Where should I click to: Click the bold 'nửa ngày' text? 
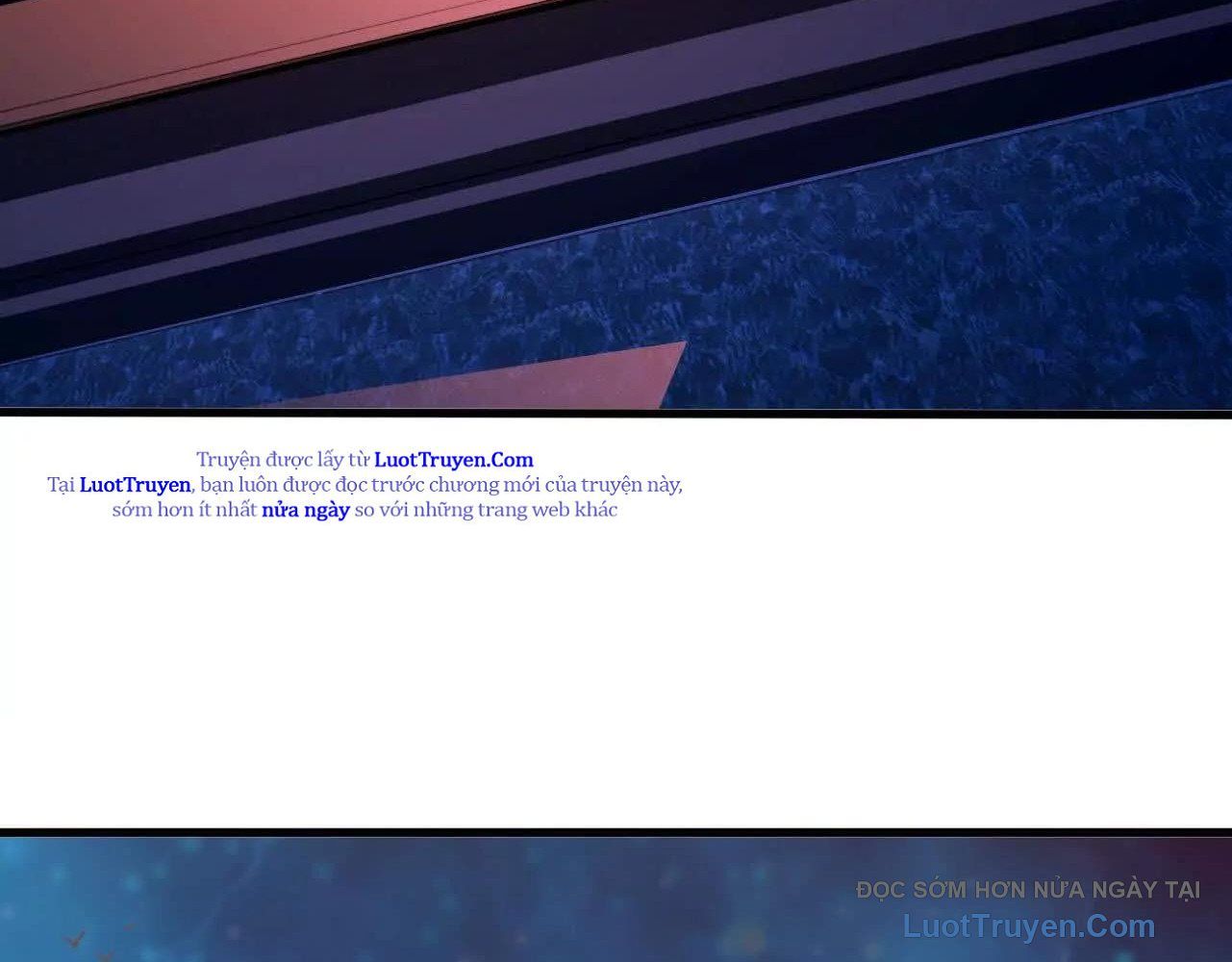tap(305, 510)
